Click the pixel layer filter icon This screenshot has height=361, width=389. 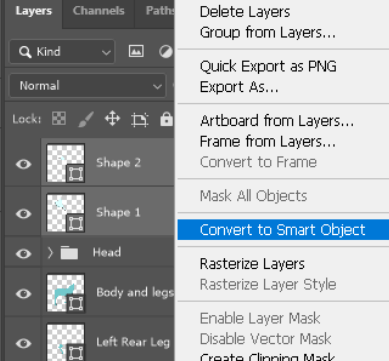point(136,51)
